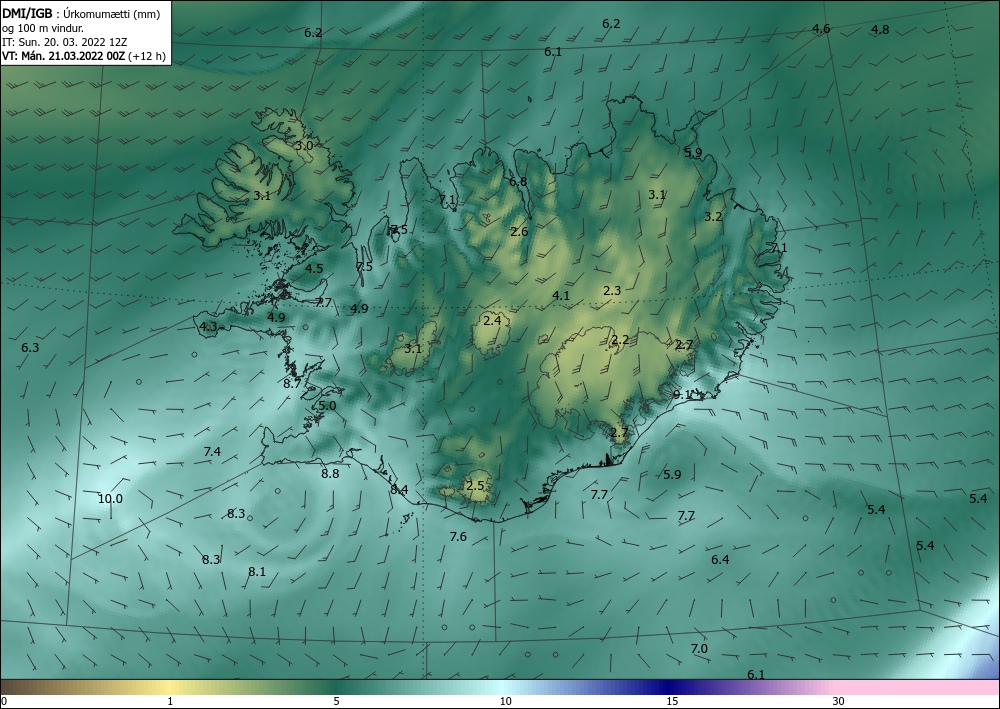Select the 'og 100 m vindur.' legend line
The width and height of the screenshot is (1000, 709).
(x=43, y=28)
